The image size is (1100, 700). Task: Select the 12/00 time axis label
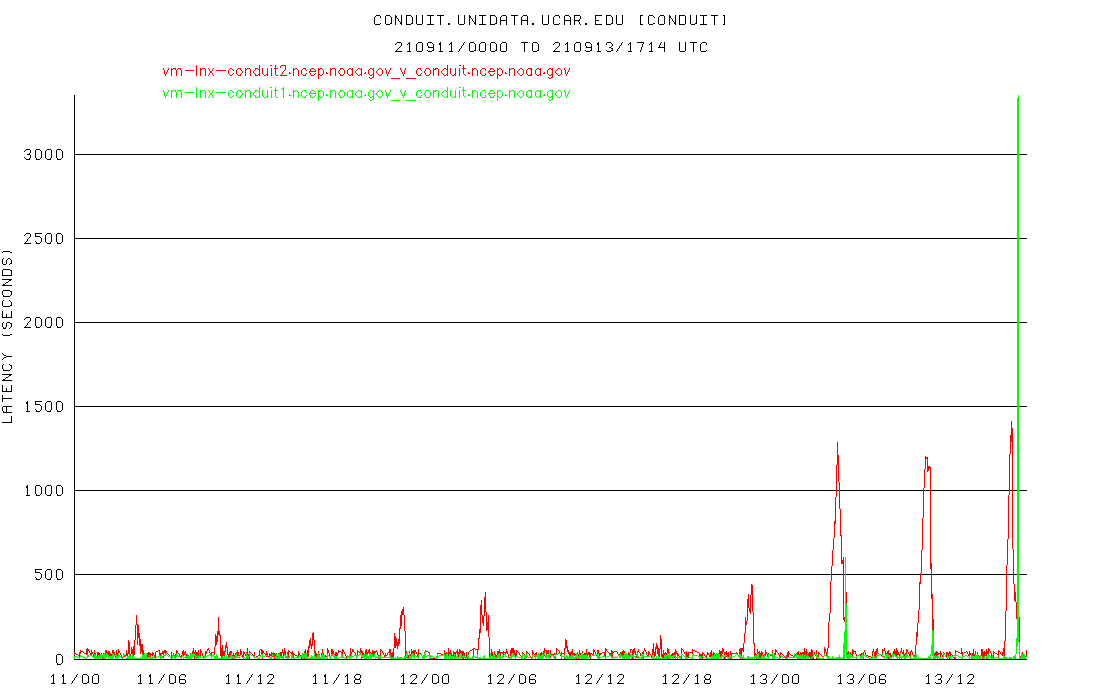tap(425, 679)
